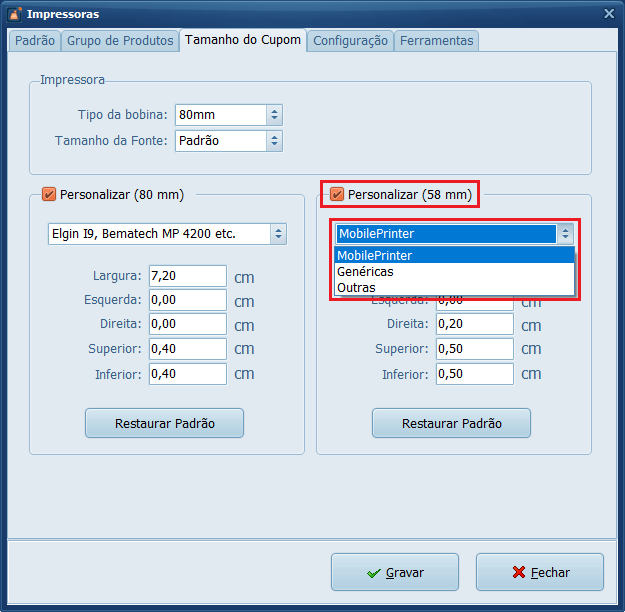Viewport: 625px width, 612px height.
Task: Edit the 80 mm Superior value 0,40
Action: pyautogui.click(x=188, y=349)
